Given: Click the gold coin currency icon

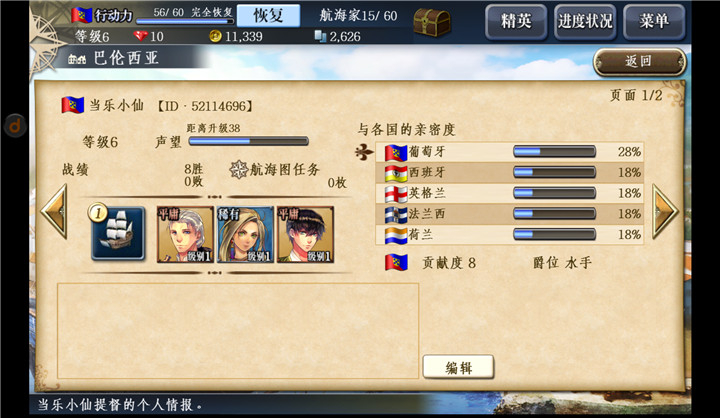Looking at the screenshot, I should tap(215, 36).
